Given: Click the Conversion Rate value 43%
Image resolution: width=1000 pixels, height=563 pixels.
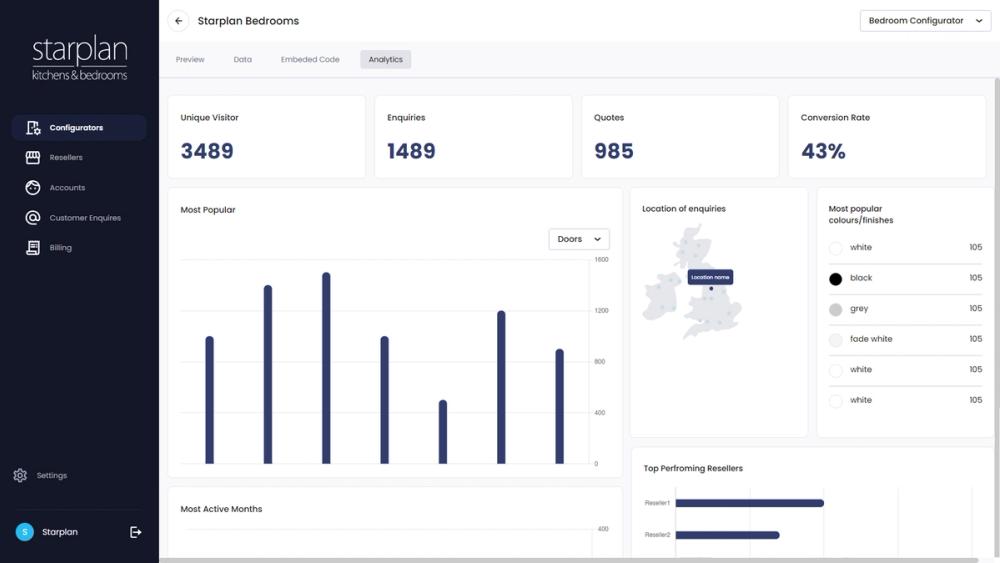Looking at the screenshot, I should (x=823, y=151).
